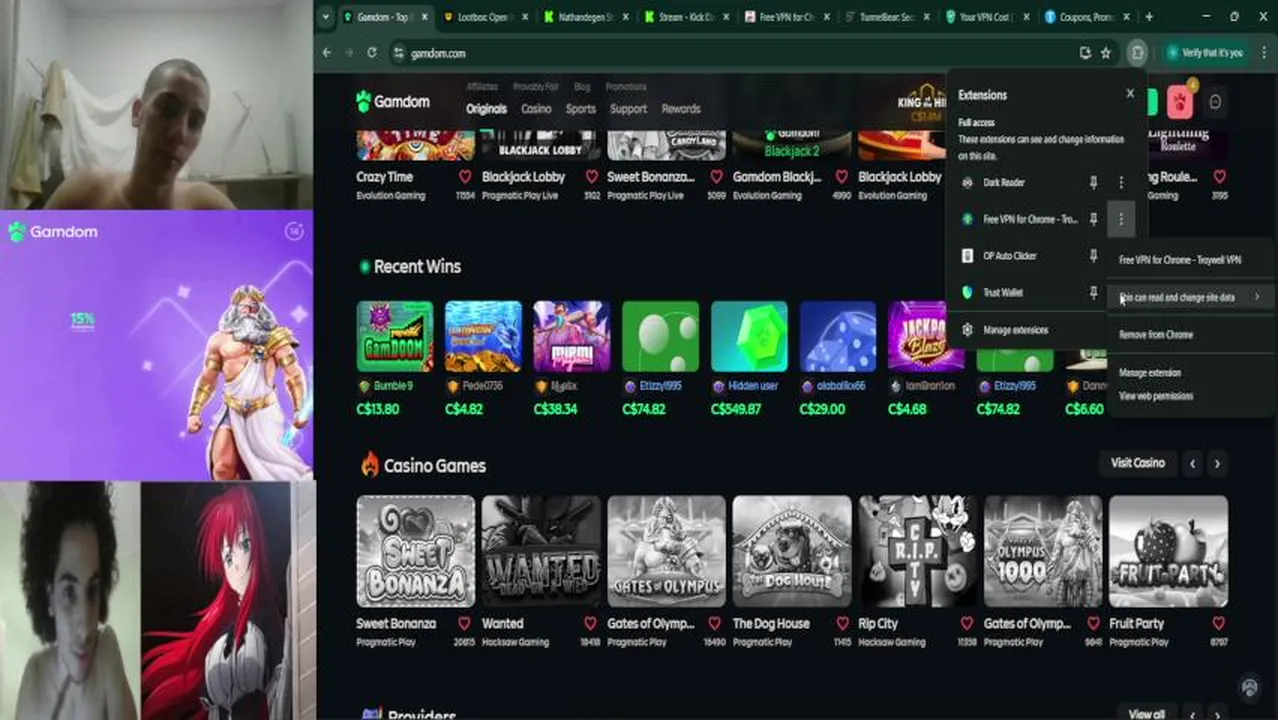
Task: Show next Providers with right arrow
Action: tap(1217, 714)
